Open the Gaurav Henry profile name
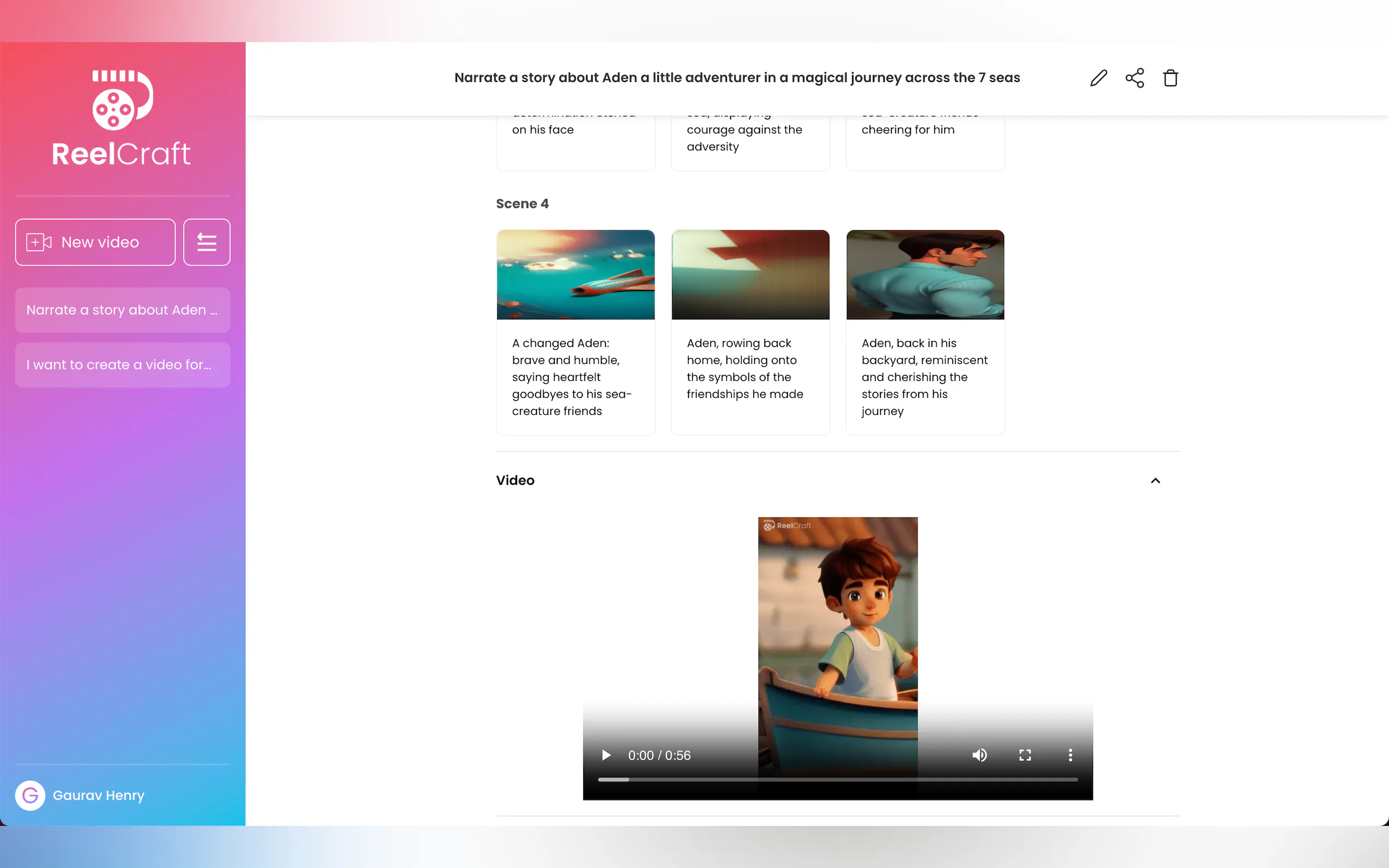Image resolution: width=1389 pixels, height=868 pixels. [98, 795]
